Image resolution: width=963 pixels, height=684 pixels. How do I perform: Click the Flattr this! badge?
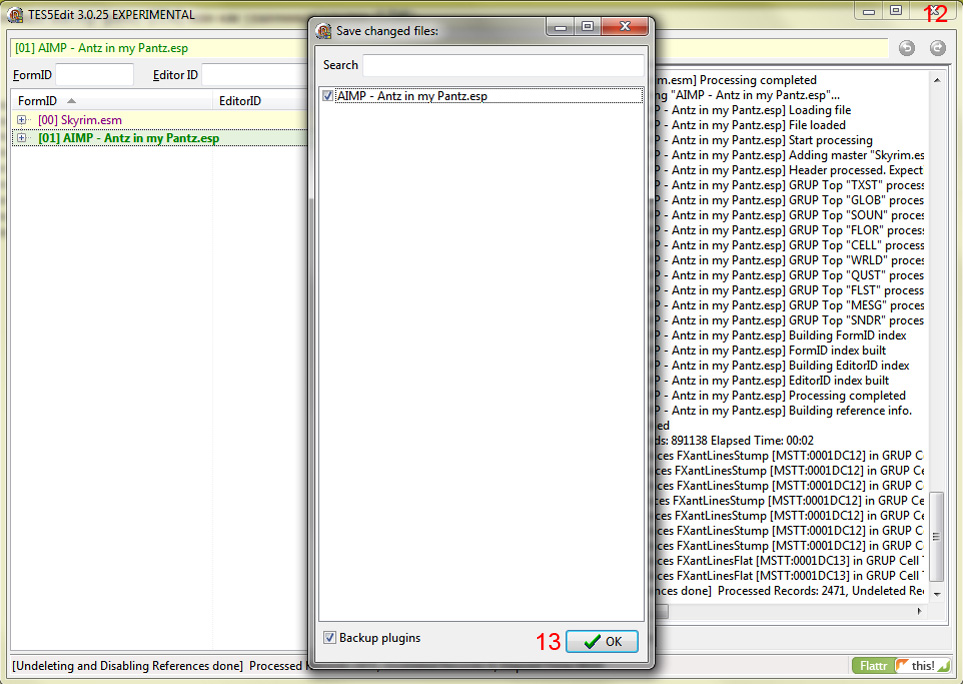tap(901, 666)
